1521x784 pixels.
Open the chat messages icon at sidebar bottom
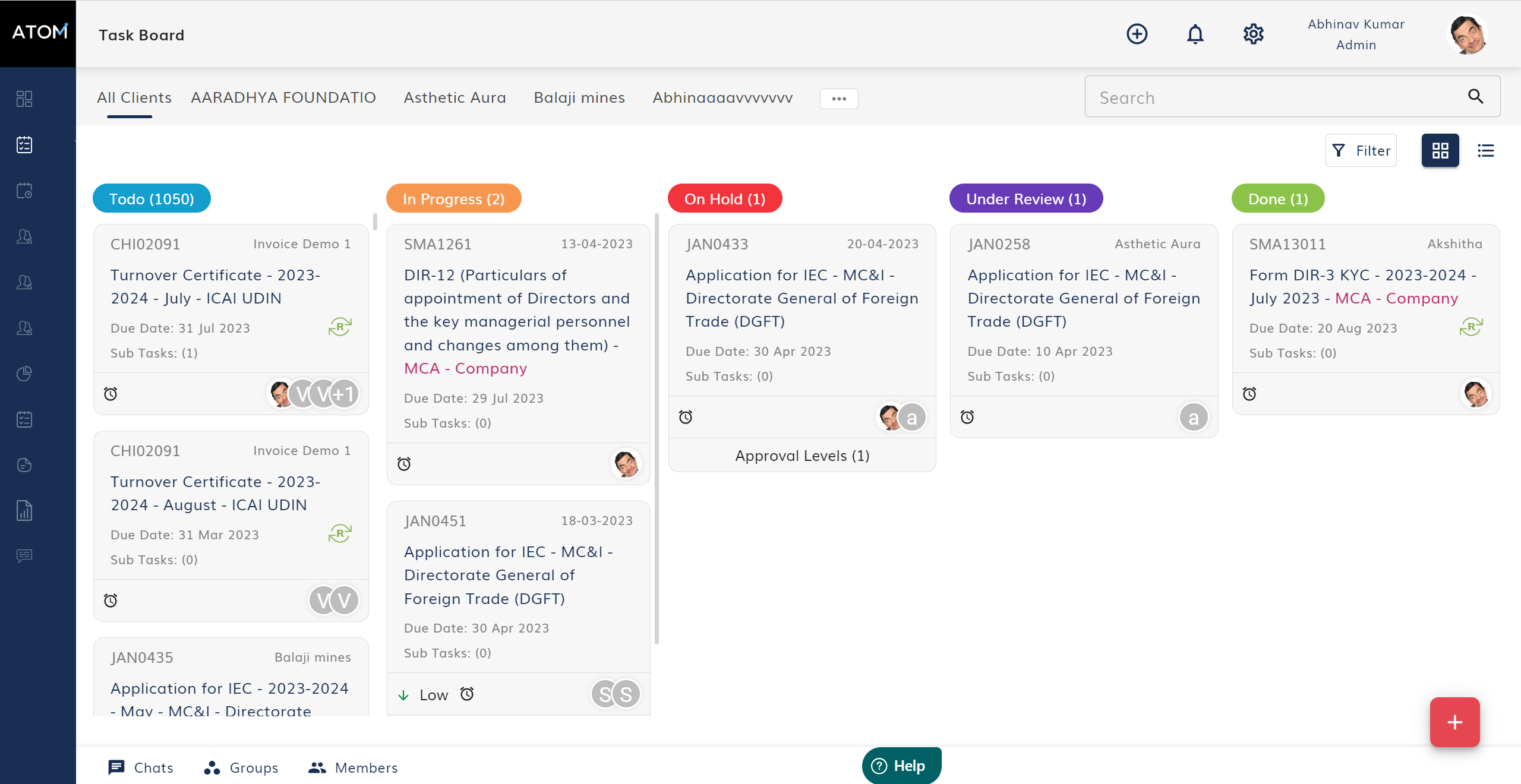point(24,555)
